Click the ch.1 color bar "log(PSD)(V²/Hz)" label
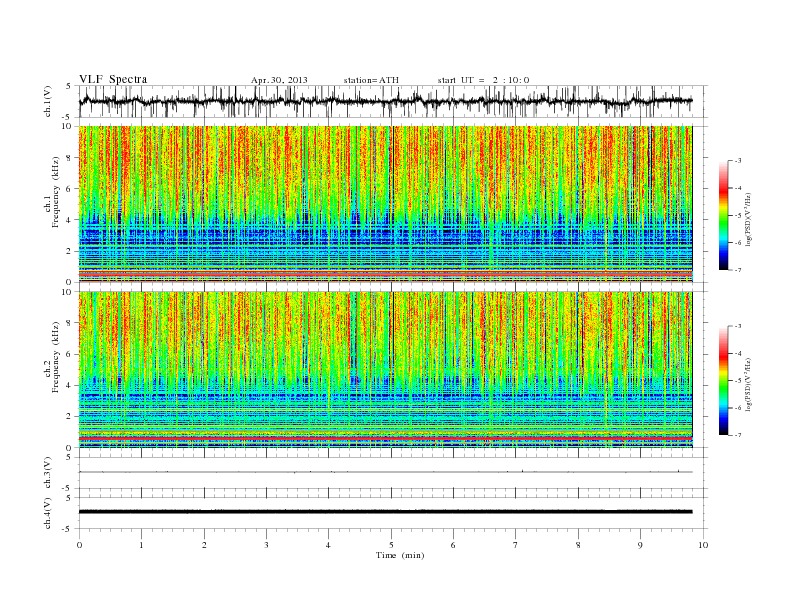This screenshot has height=612, width=792. pos(749,218)
